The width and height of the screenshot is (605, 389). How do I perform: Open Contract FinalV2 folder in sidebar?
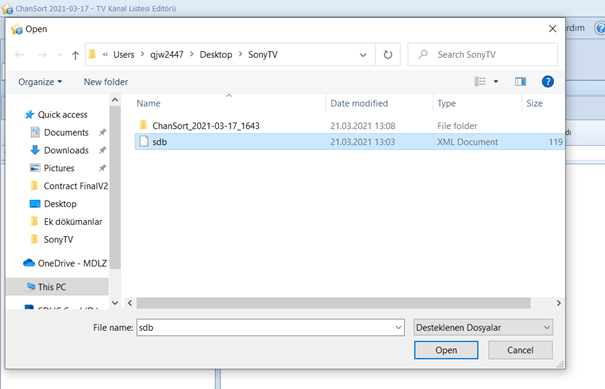(76, 186)
